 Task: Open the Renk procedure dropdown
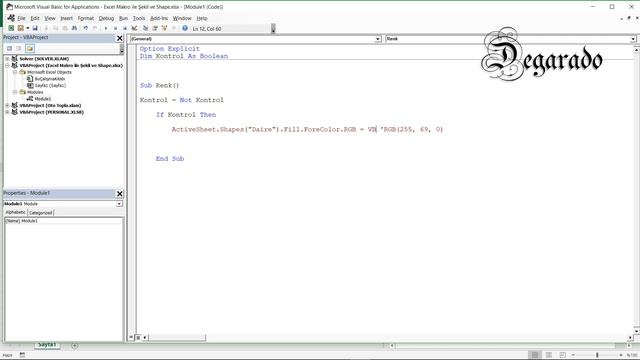tap(633, 39)
